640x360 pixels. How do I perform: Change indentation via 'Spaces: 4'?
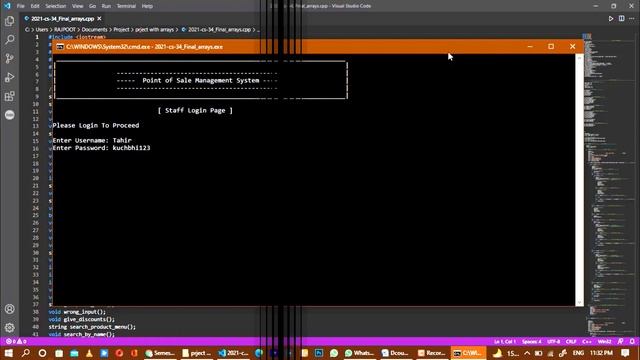click(531, 342)
